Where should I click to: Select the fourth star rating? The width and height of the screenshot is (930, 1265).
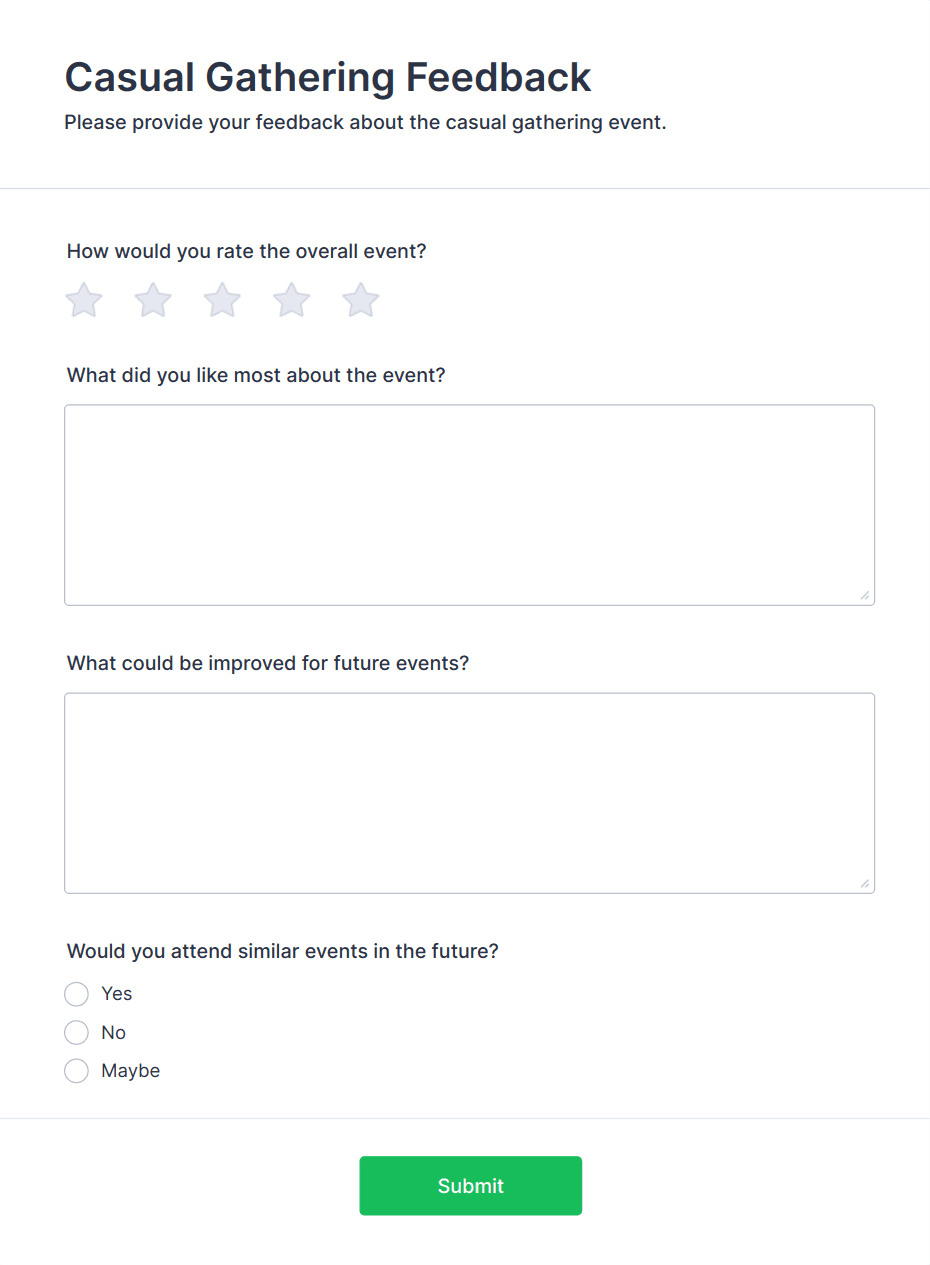pyautogui.click(x=291, y=300)
